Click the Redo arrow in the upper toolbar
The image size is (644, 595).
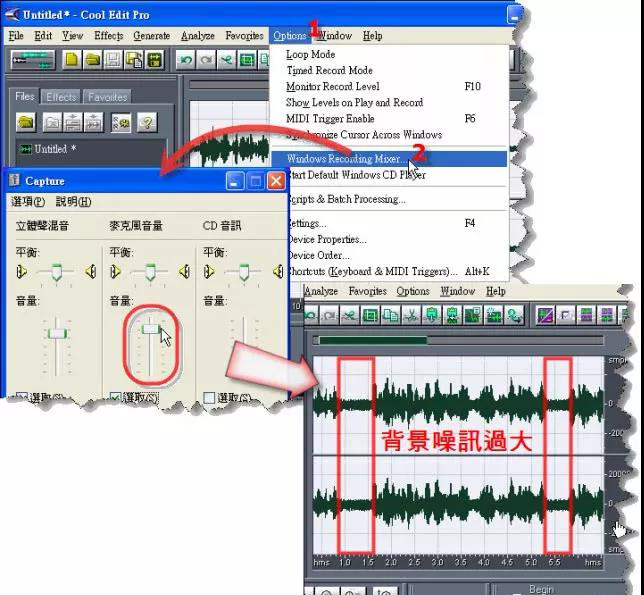coord(206,60)
